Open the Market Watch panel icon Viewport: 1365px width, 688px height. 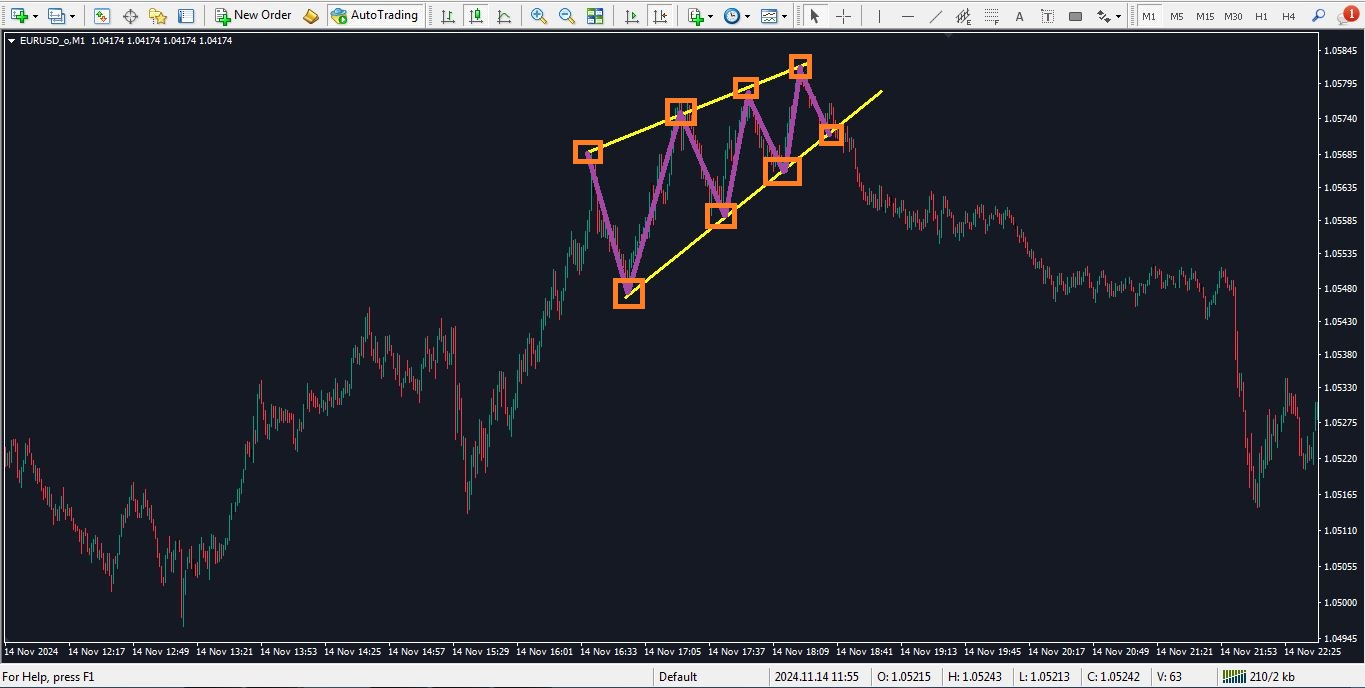coord(102,16)
